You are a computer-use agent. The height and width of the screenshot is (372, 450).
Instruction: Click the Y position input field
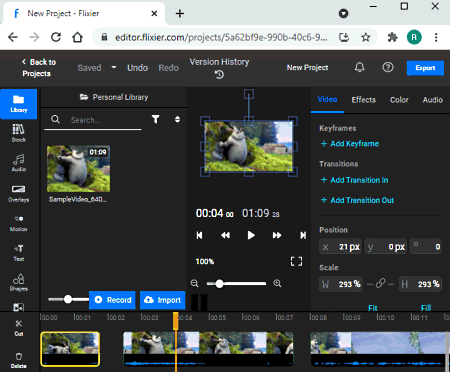[385, 247]
